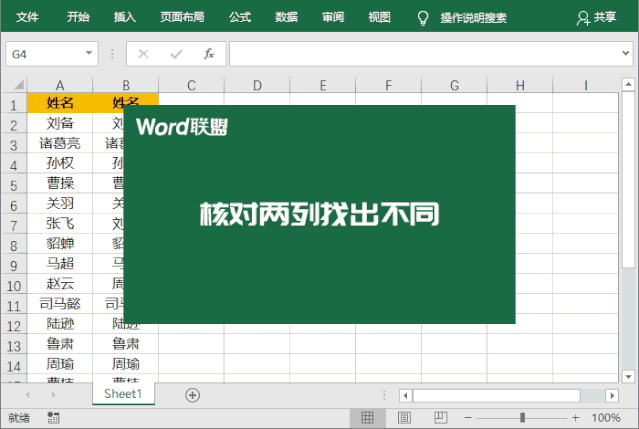Click the cancel entry X icon
639x429 pixels.
[143, 54]
